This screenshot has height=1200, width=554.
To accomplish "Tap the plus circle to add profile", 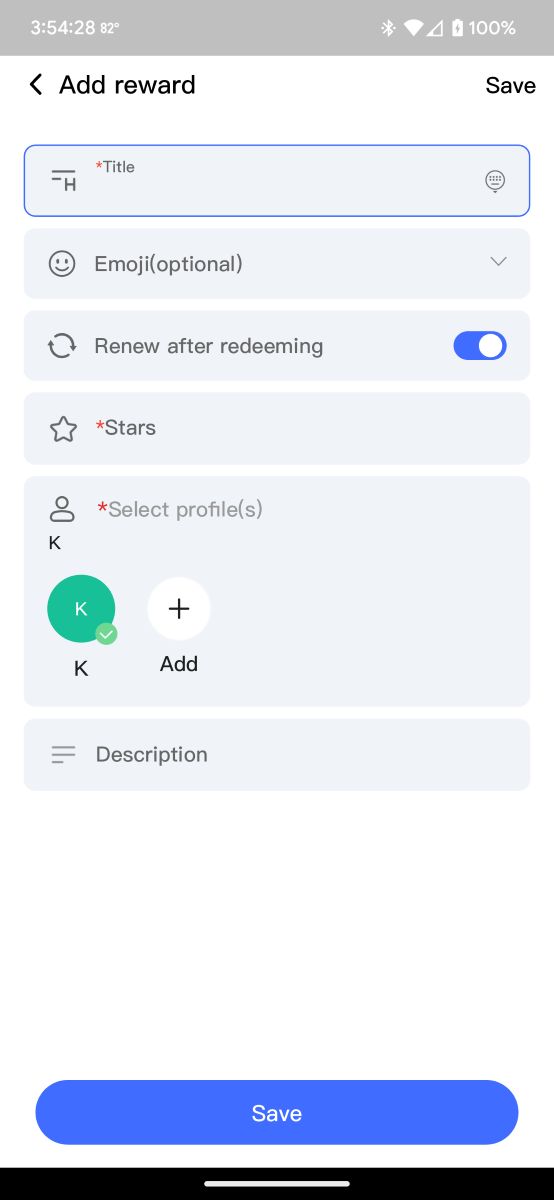I will coord(179,609).
